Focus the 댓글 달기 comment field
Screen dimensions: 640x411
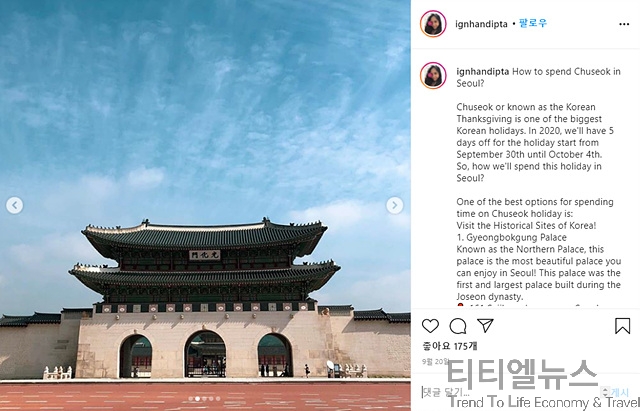510,393
